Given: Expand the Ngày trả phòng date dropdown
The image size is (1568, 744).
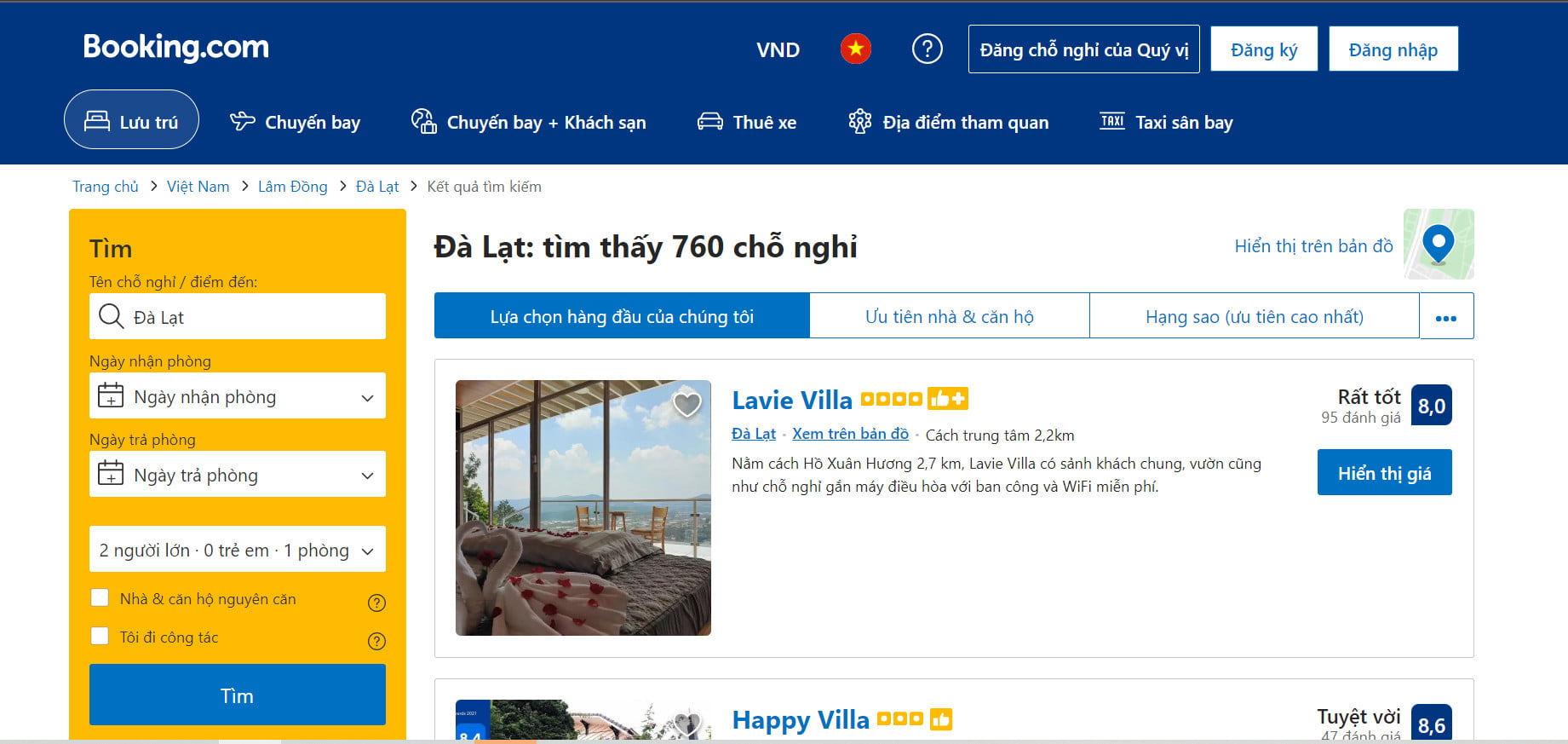Looking at the screenshot, I should click(x=238, y=475).
